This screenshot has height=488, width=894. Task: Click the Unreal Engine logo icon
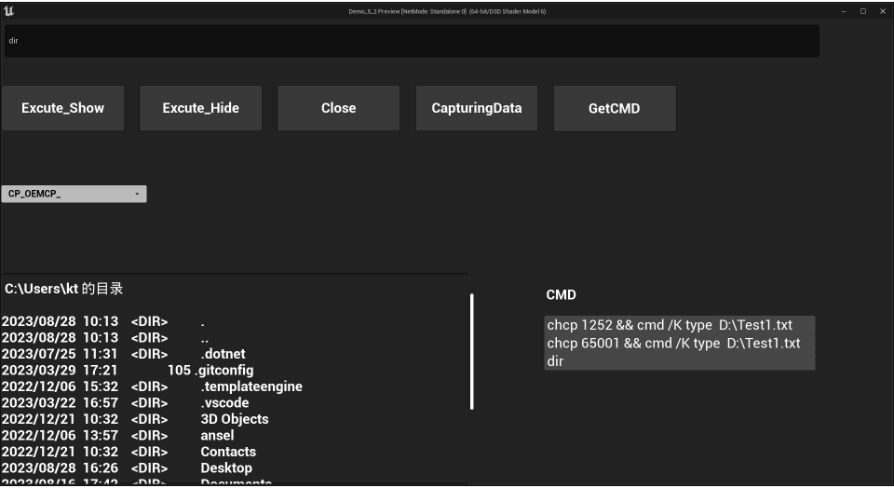point(9,11)
